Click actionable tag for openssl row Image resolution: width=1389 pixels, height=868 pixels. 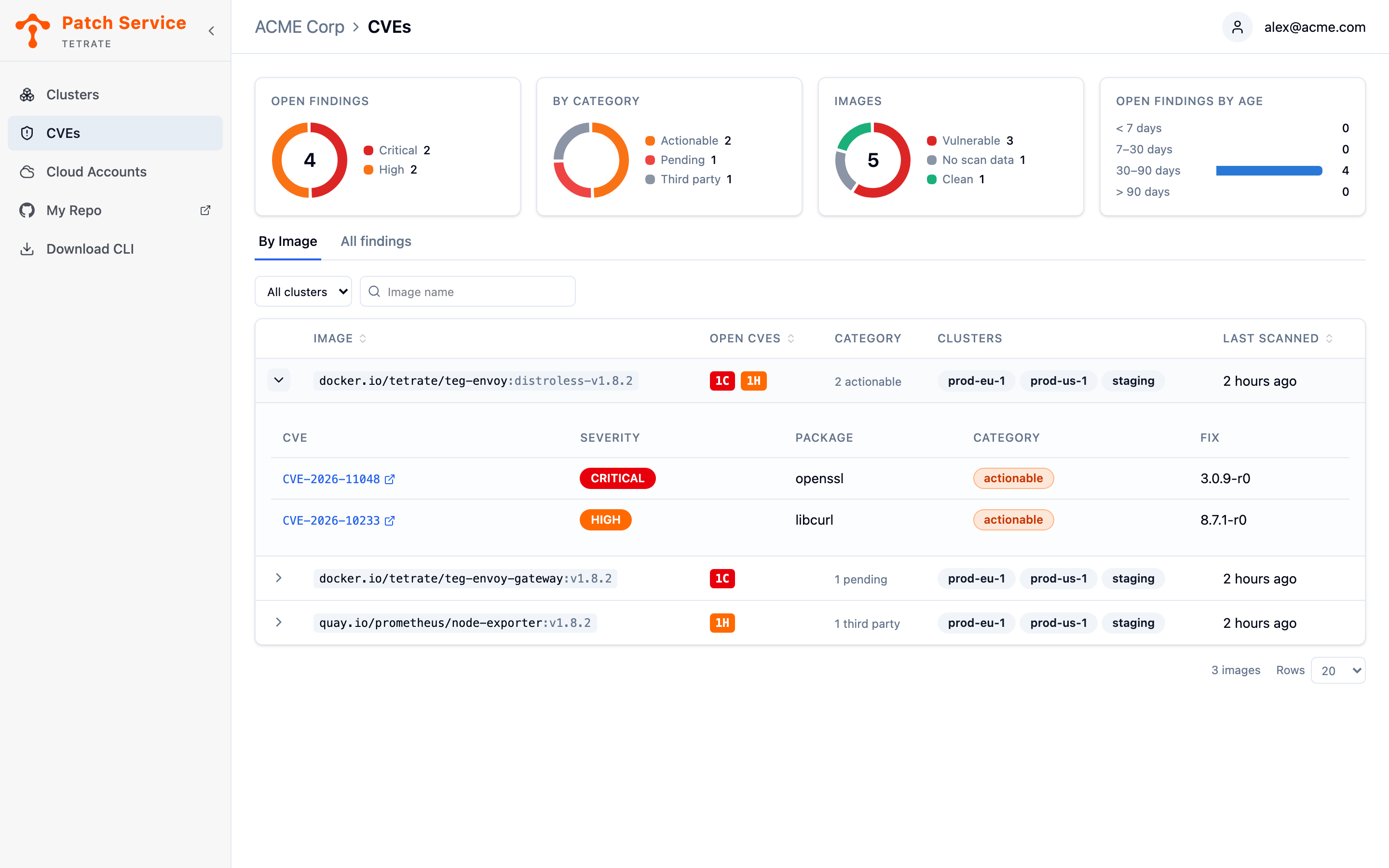coord(1013,478)
